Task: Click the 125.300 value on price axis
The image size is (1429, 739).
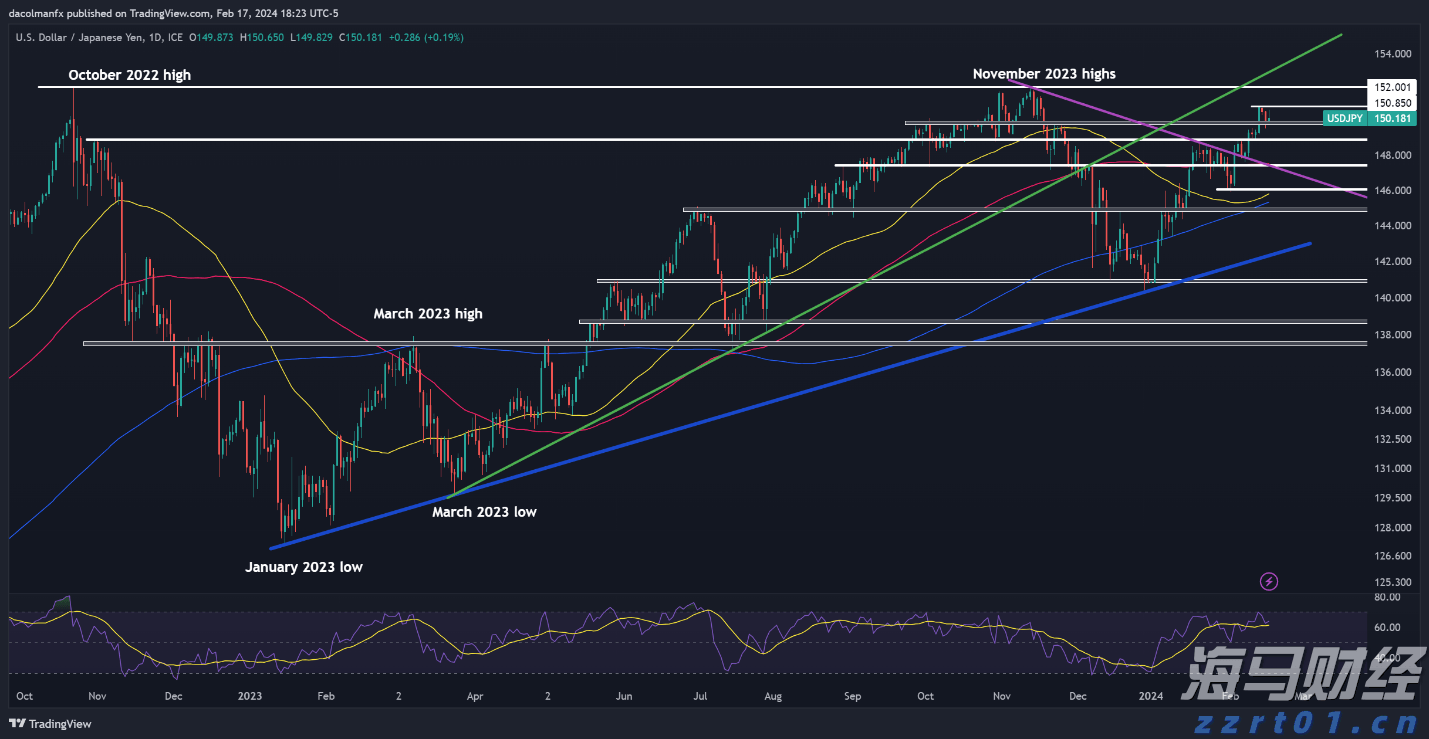Action: [x=1392, y=582]
